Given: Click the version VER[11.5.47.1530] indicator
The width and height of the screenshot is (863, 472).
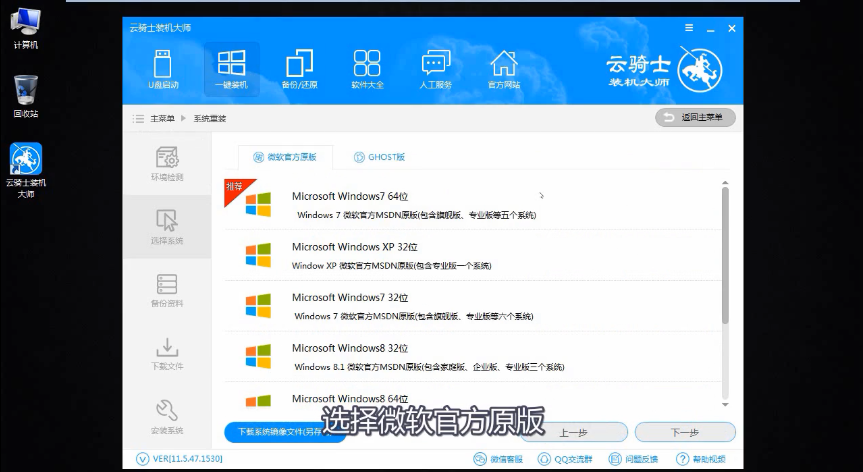Looking at the screenshot, I should pos(179,459).
